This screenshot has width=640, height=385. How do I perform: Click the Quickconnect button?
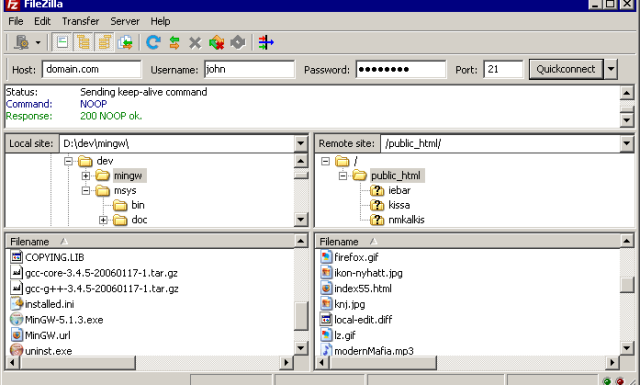click(566, 69)
